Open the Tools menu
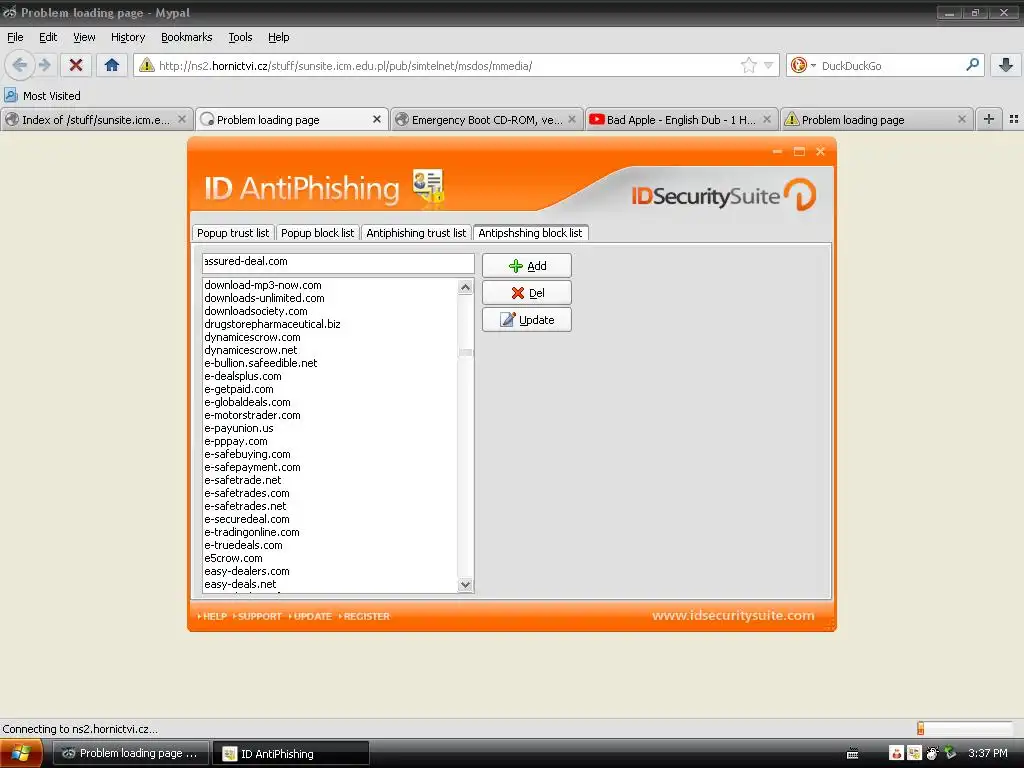The image size is (1024, 768). tap(240, 37)
